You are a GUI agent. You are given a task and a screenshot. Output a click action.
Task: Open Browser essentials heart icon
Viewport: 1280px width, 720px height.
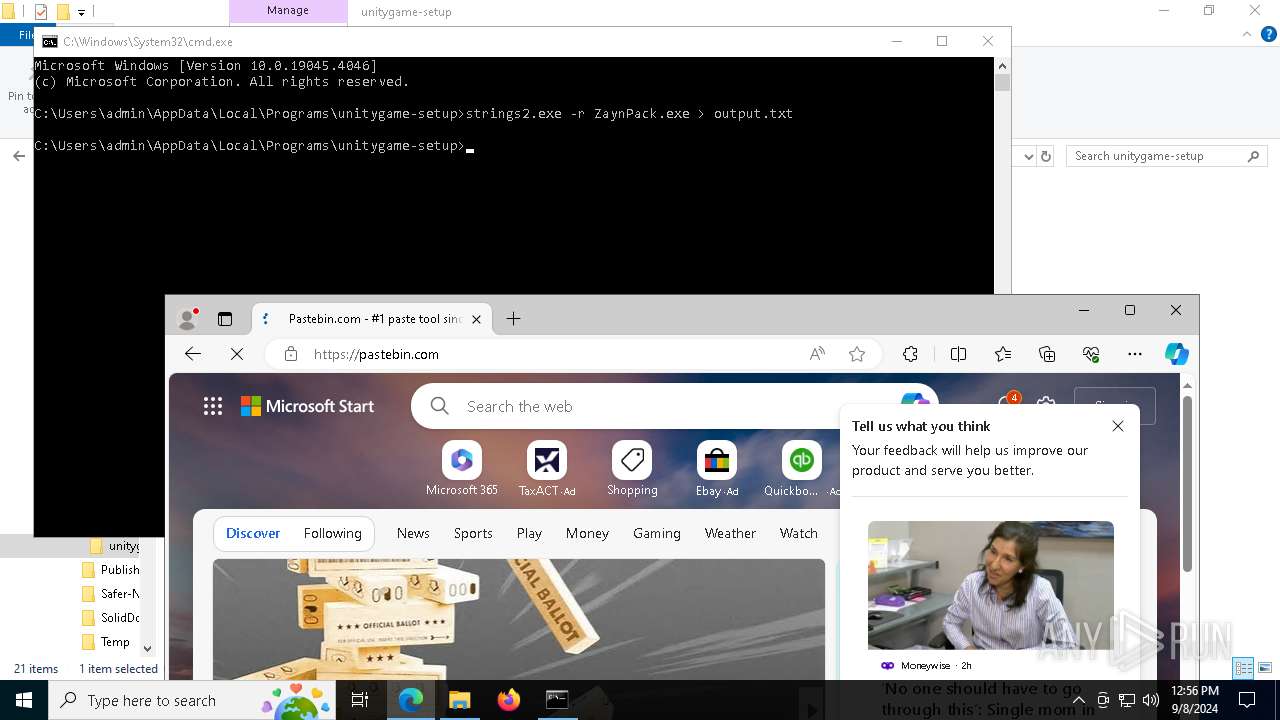(x=1091, y=354)
